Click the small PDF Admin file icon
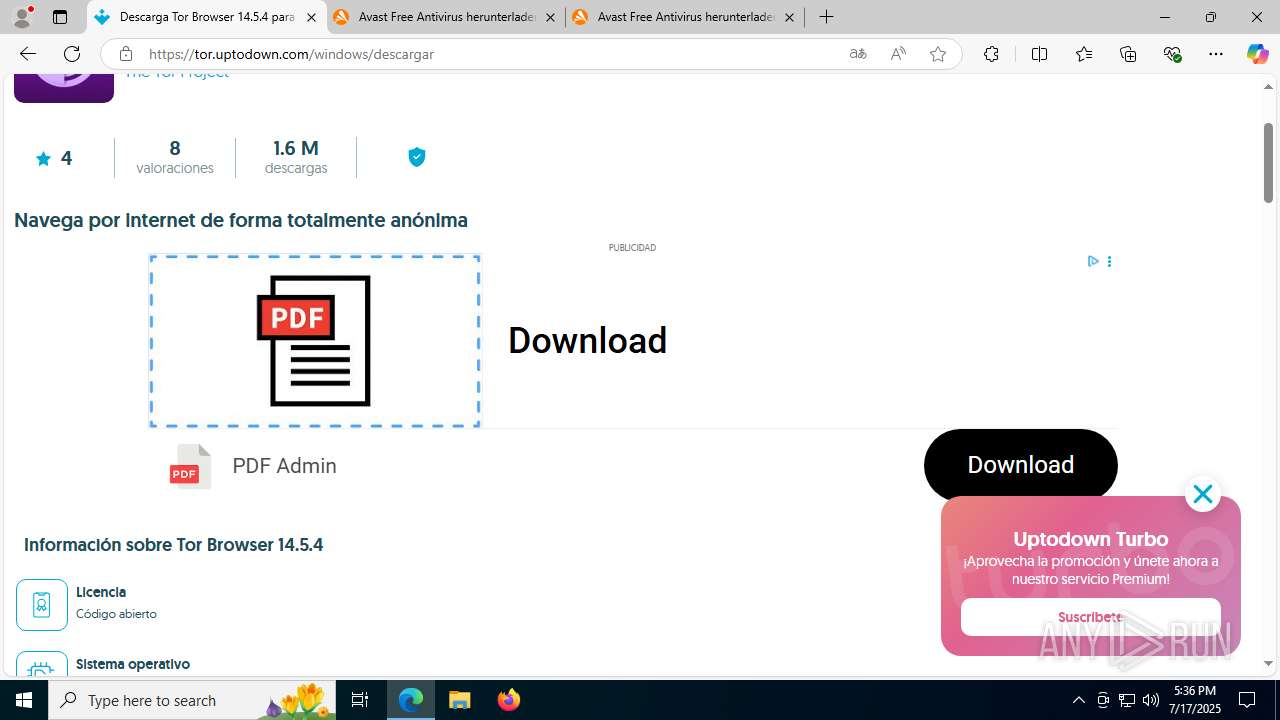The width and height of the screenshot is (1280, 720). 189,466
